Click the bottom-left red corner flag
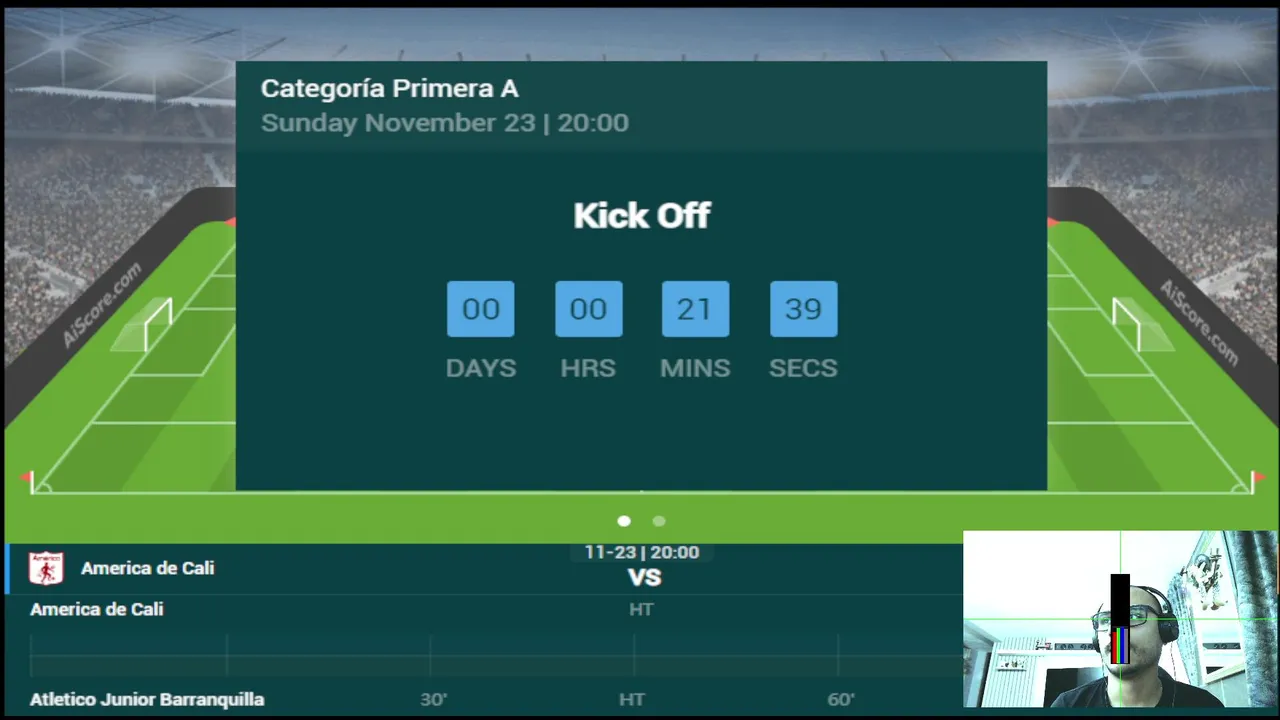This screenshot has height=720, width=1280. [29, 480]
